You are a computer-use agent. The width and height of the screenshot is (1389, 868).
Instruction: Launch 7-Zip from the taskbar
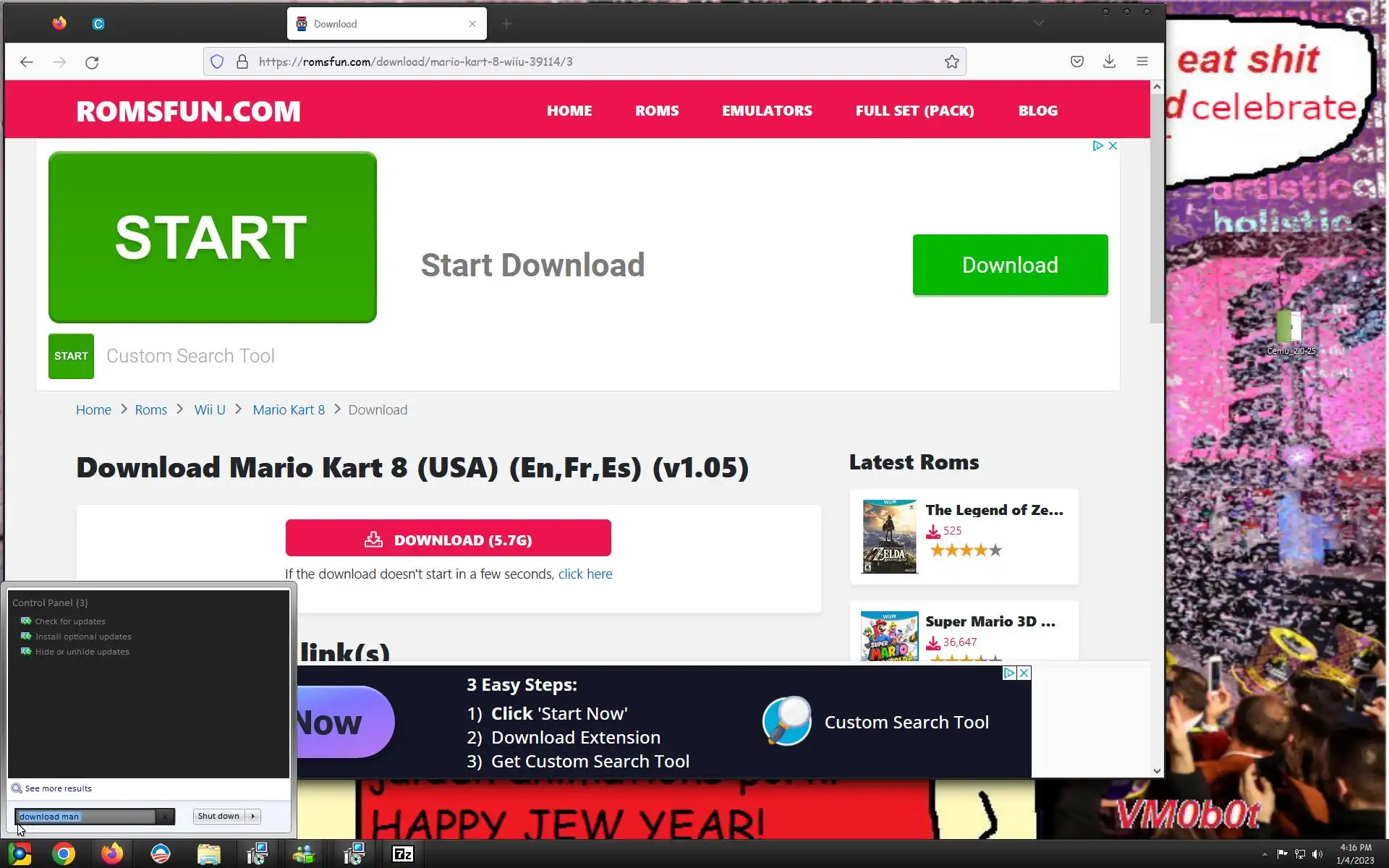[x=402, y=854]
